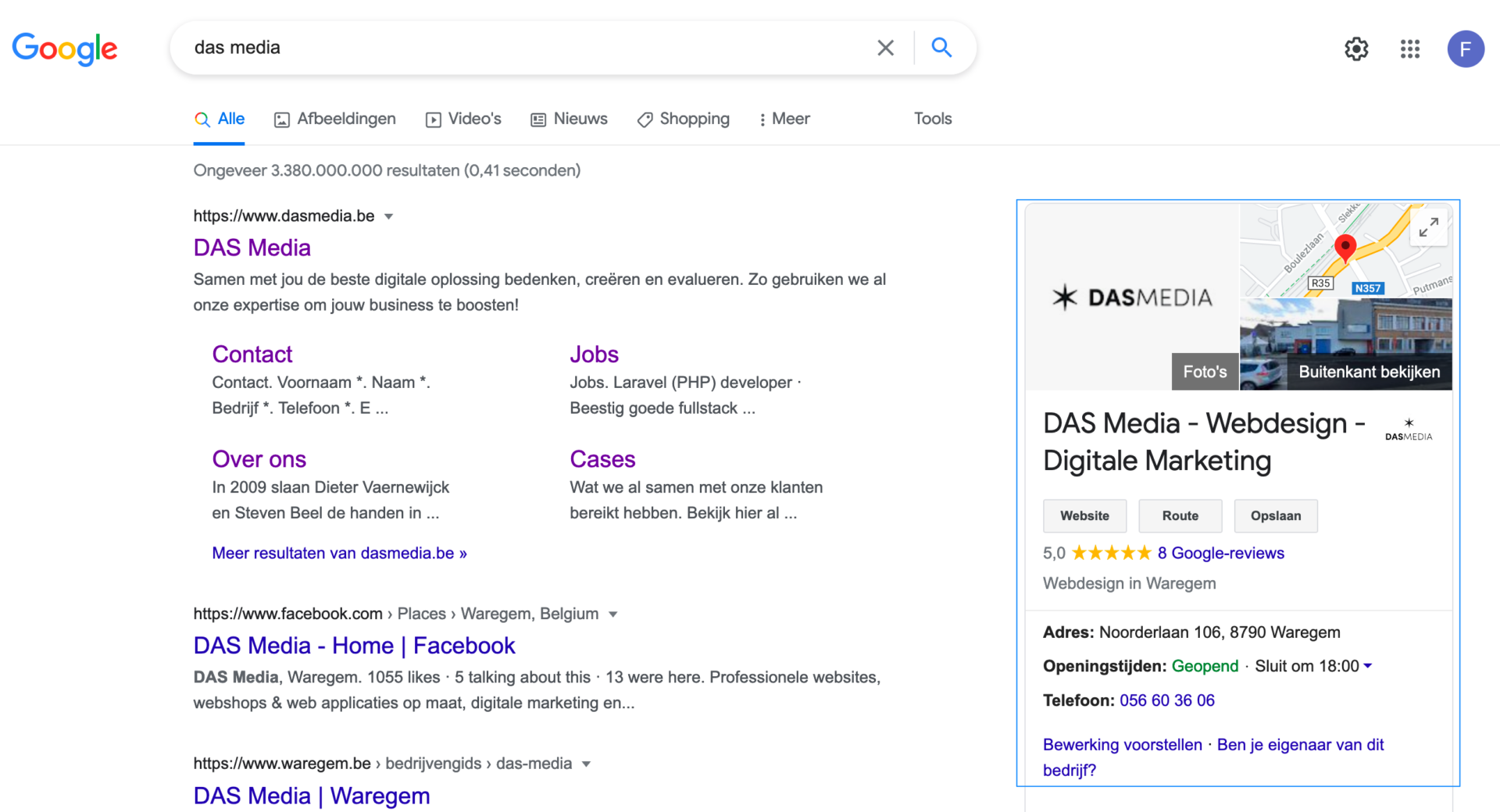Click the large DASMEDIA logo image
This screenshot has height=812, width=1500.
(x=1132, y=297)
